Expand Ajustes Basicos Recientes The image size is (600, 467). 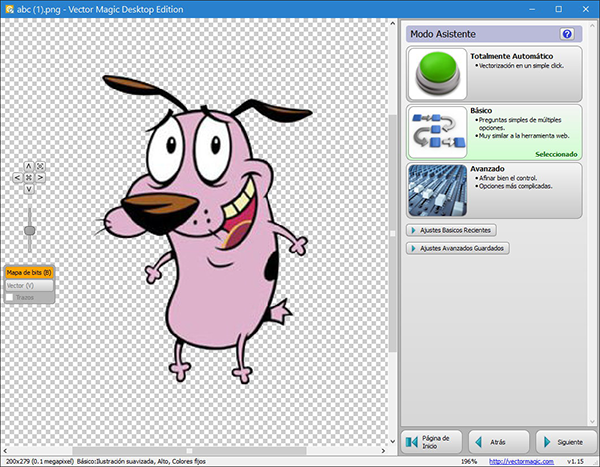pyautogui.click(x=451, y=230)
